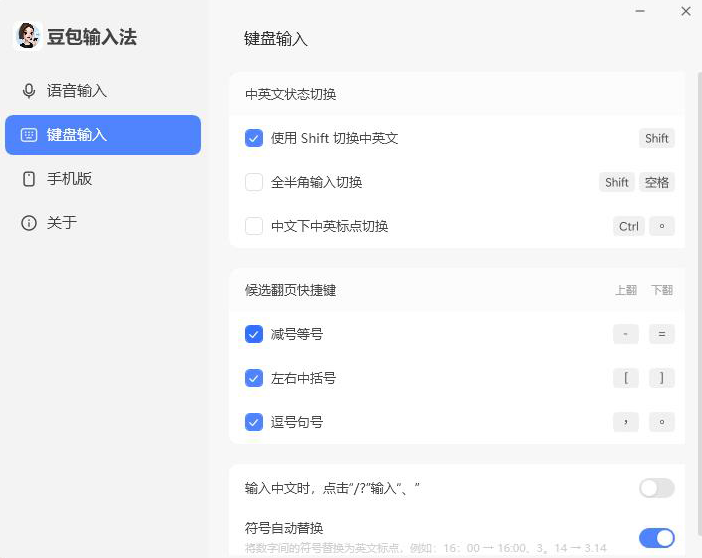Uncheck 使用 Shift 切换中英文
The height and width of the screenshot is (558, 702).
[254, 138]
